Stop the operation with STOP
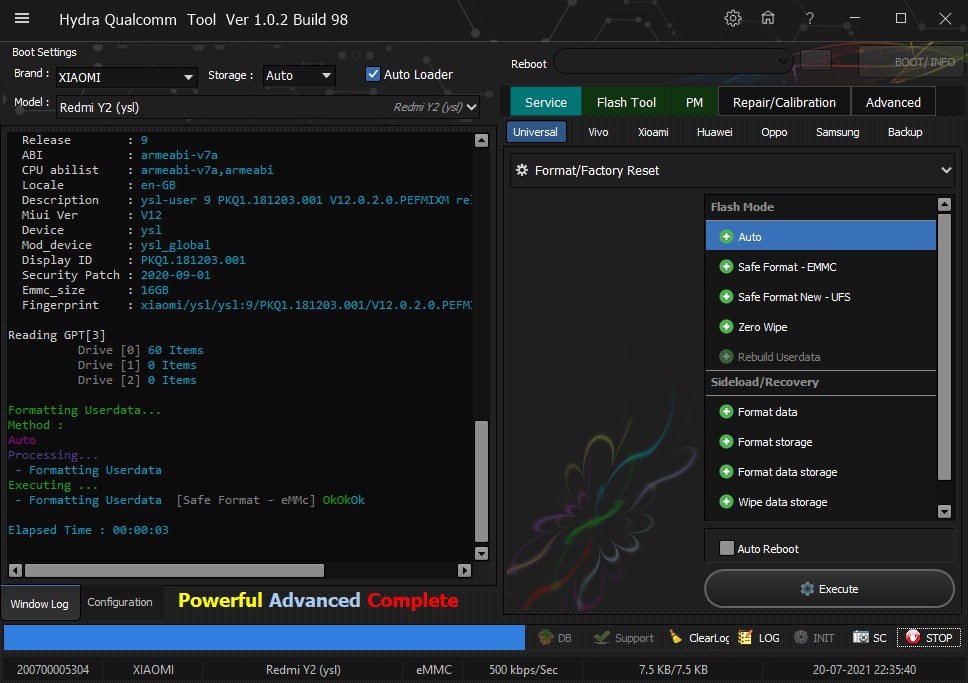 pos(928,637)
